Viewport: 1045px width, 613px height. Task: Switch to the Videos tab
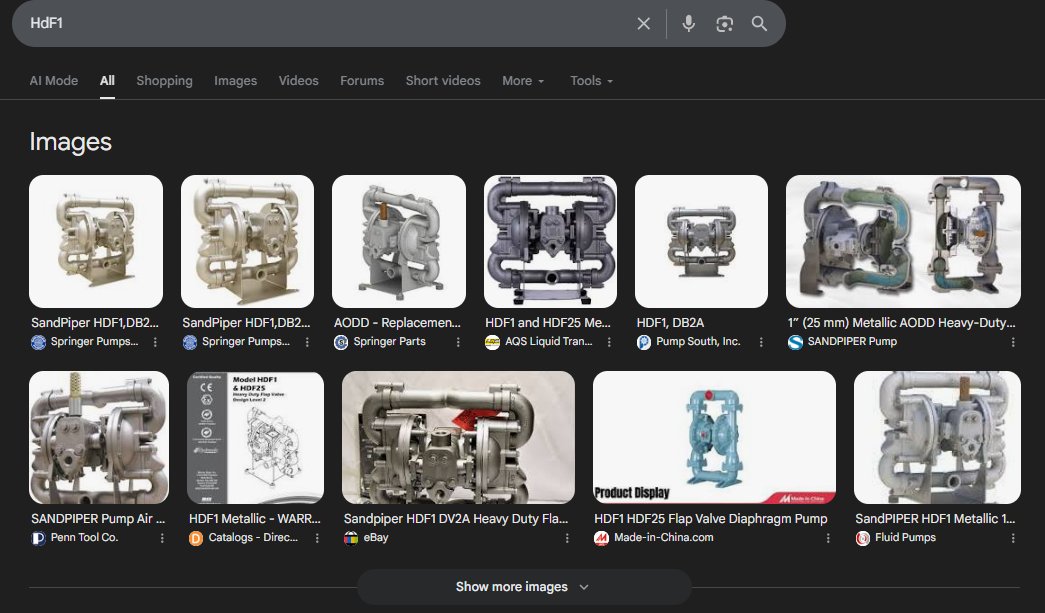point(299,81)
